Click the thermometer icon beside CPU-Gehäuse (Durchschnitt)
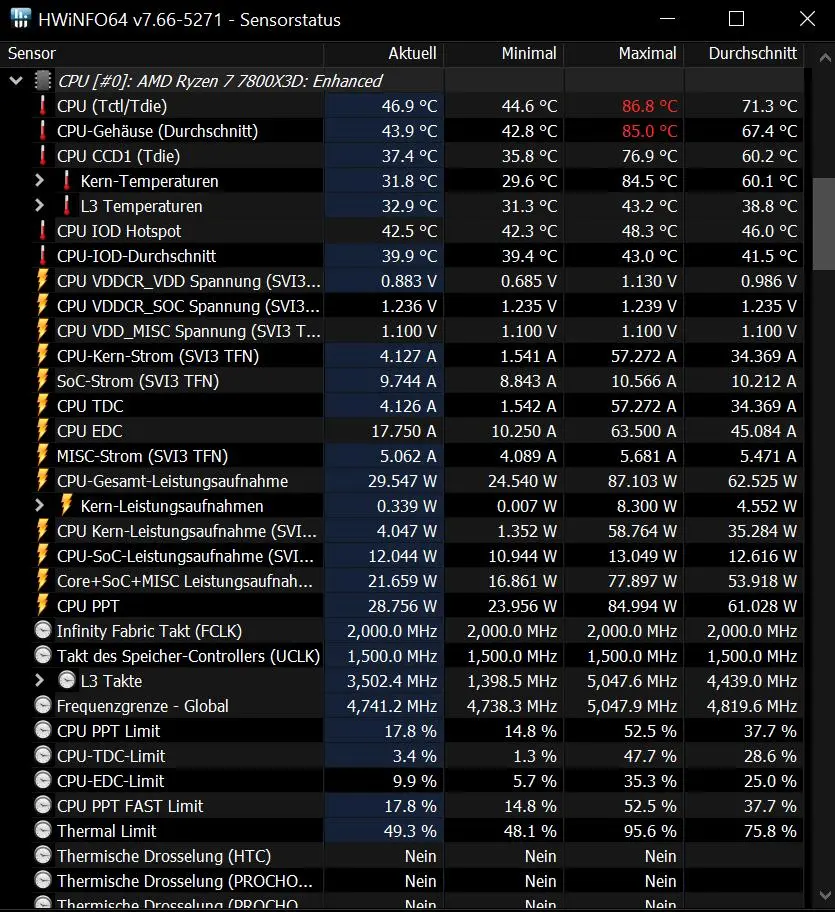The width and height of the screenshot is (835, 912). coord(42,131)
